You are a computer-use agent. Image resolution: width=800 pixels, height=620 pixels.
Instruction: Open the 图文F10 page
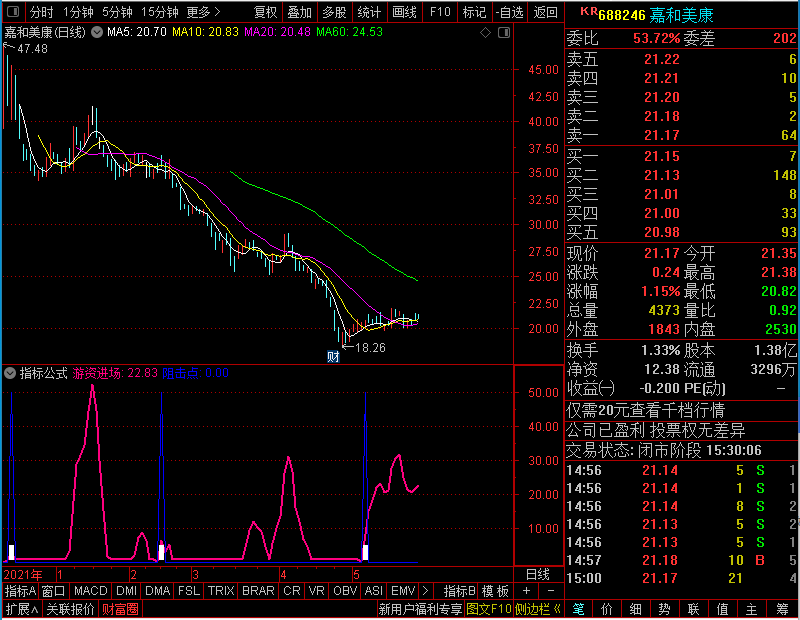pos(489,609)
